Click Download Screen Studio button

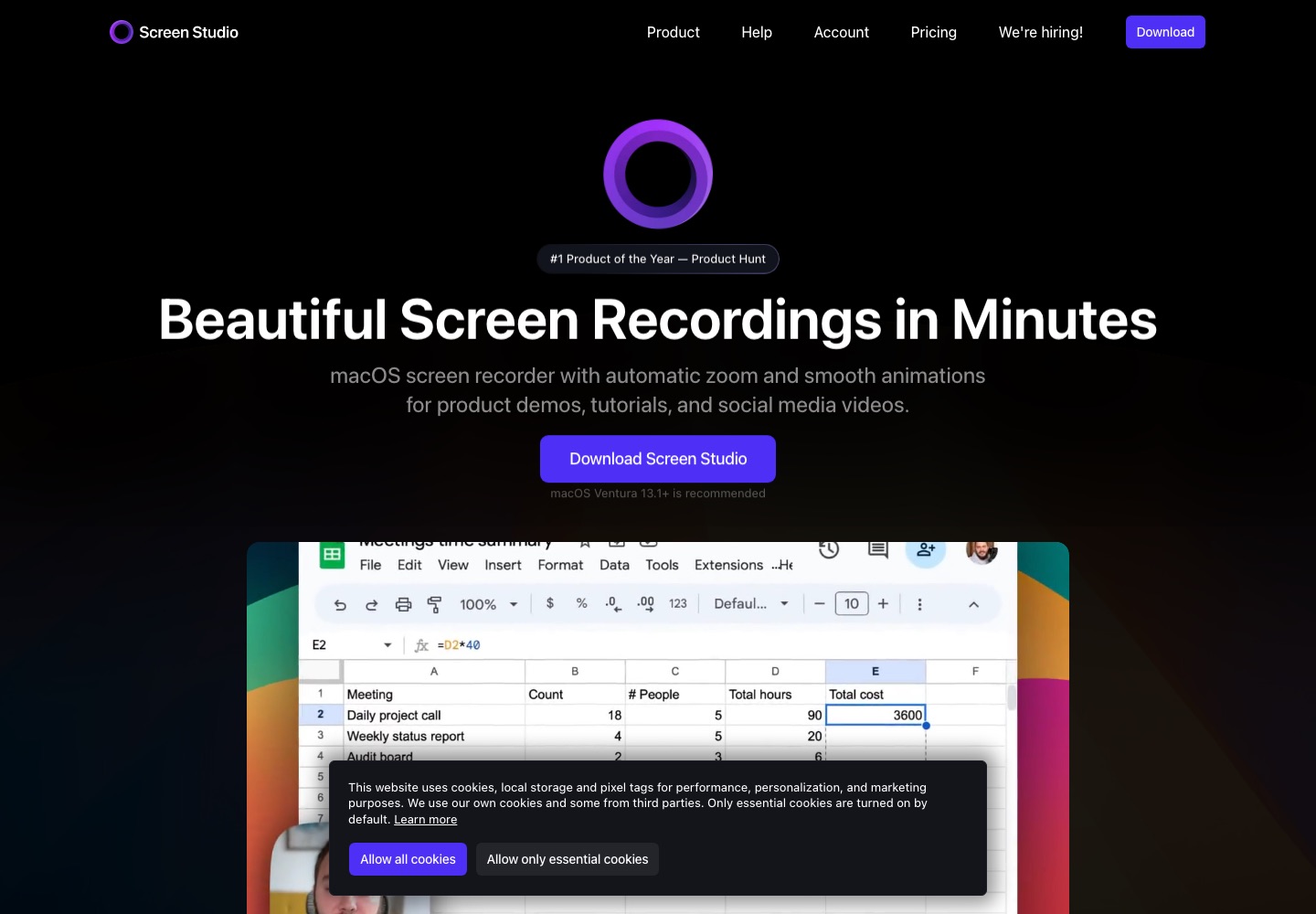pyautogui.click(x=658, y=459)
